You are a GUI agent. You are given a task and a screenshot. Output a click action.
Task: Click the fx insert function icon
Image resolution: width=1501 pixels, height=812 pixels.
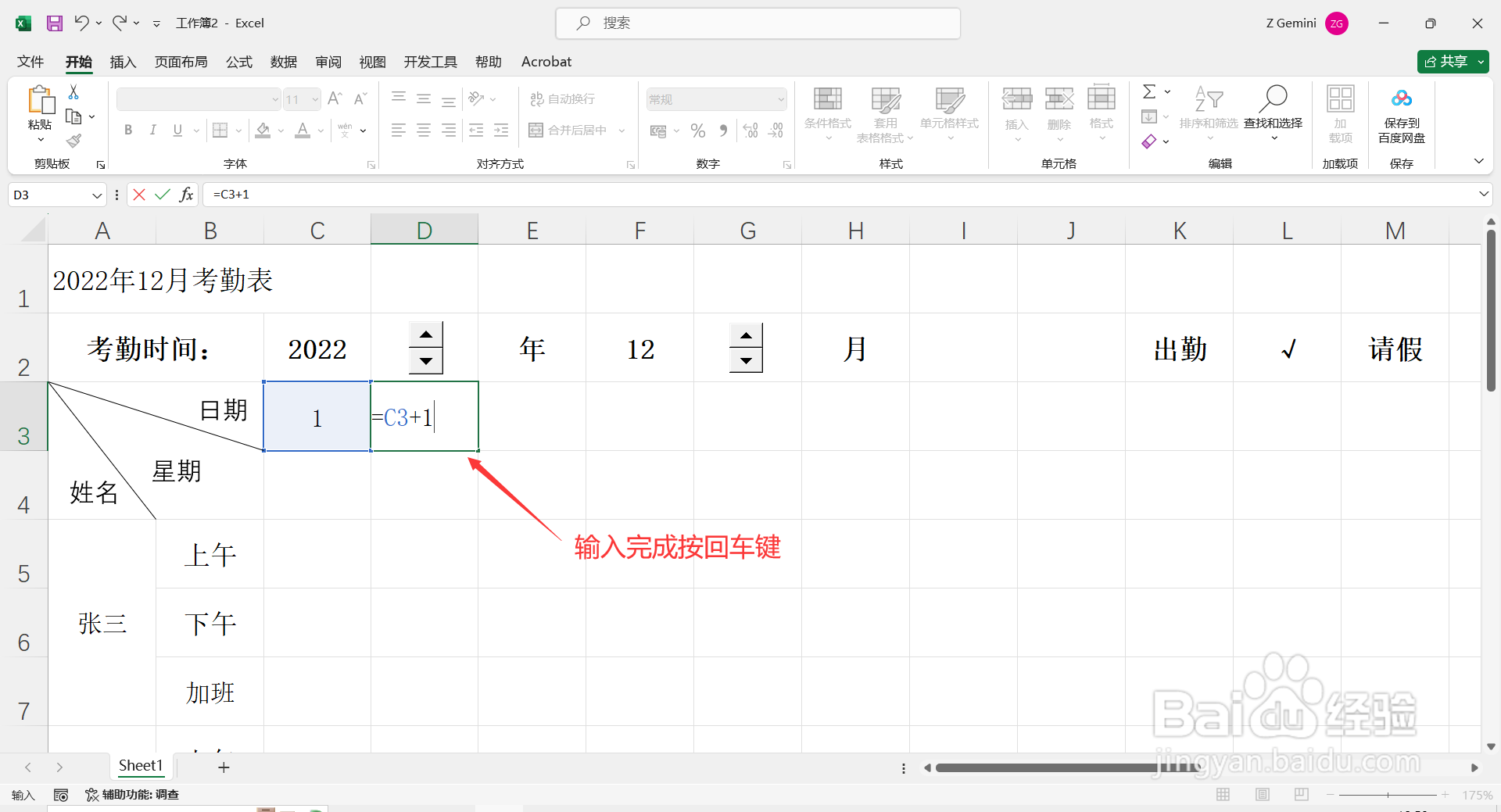(x=186, y=195)
